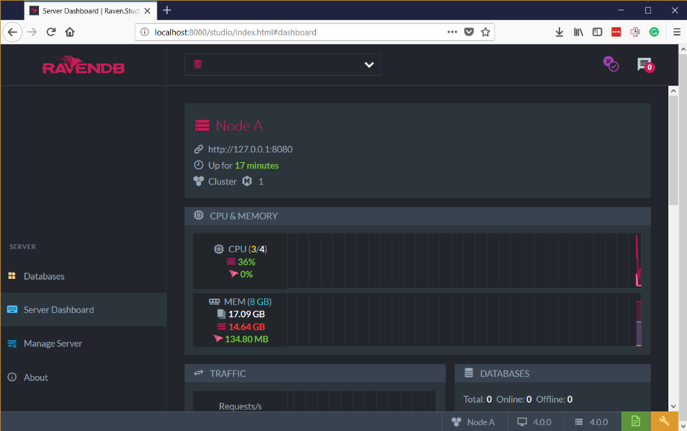The image size is (687, 431).
Task: Click the Firefox home icon
Action: tap(70, 32)
